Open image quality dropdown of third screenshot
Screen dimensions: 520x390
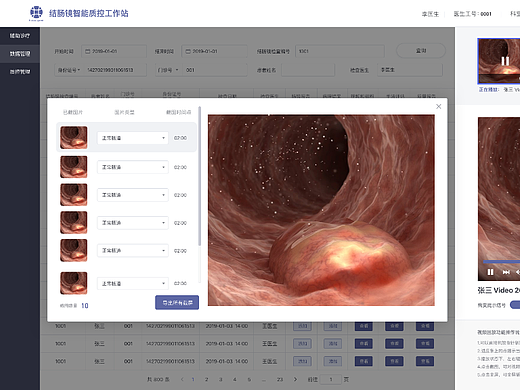click(133, 195)
